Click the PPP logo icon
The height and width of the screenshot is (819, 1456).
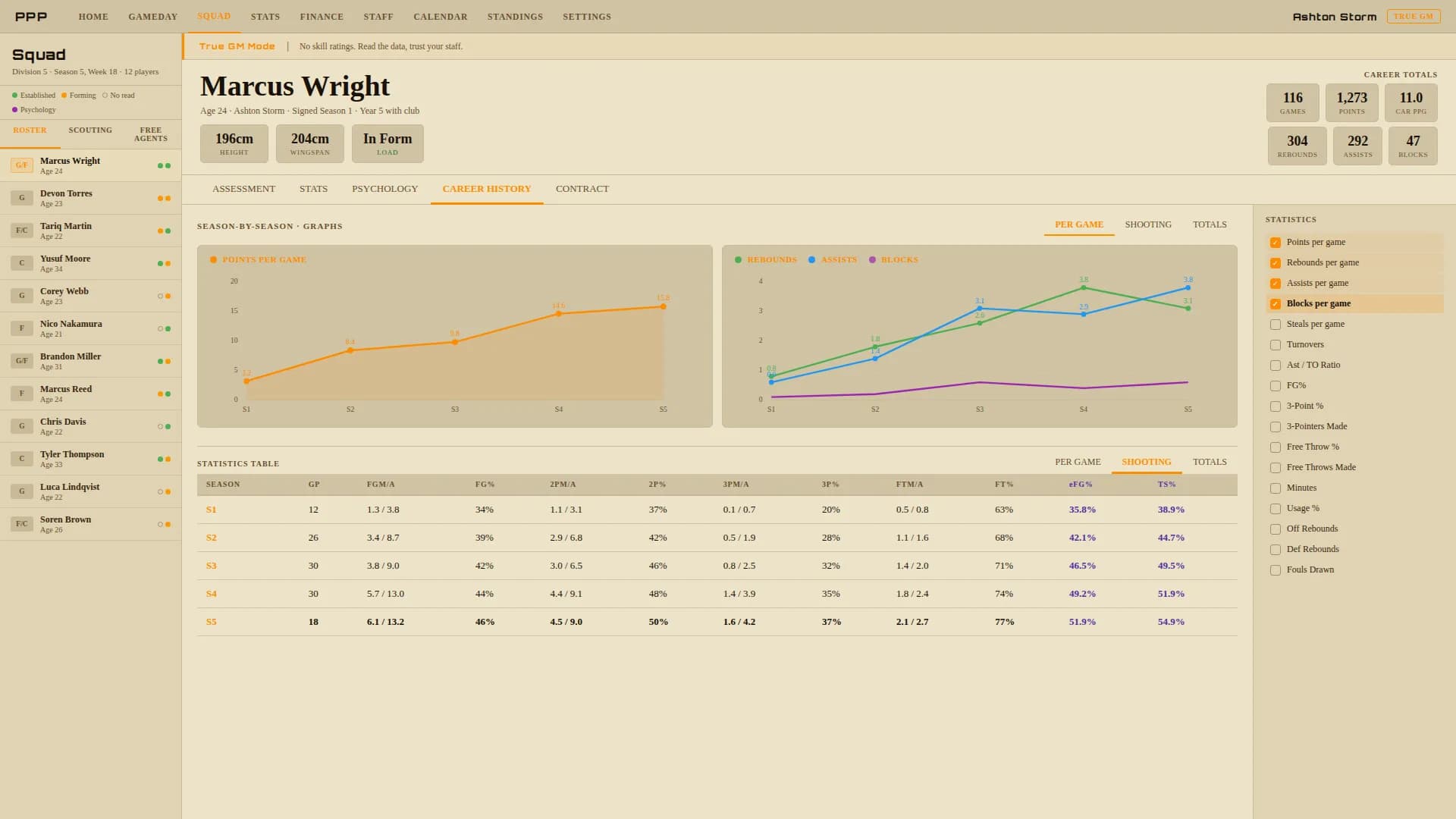[x=31, y=17]
